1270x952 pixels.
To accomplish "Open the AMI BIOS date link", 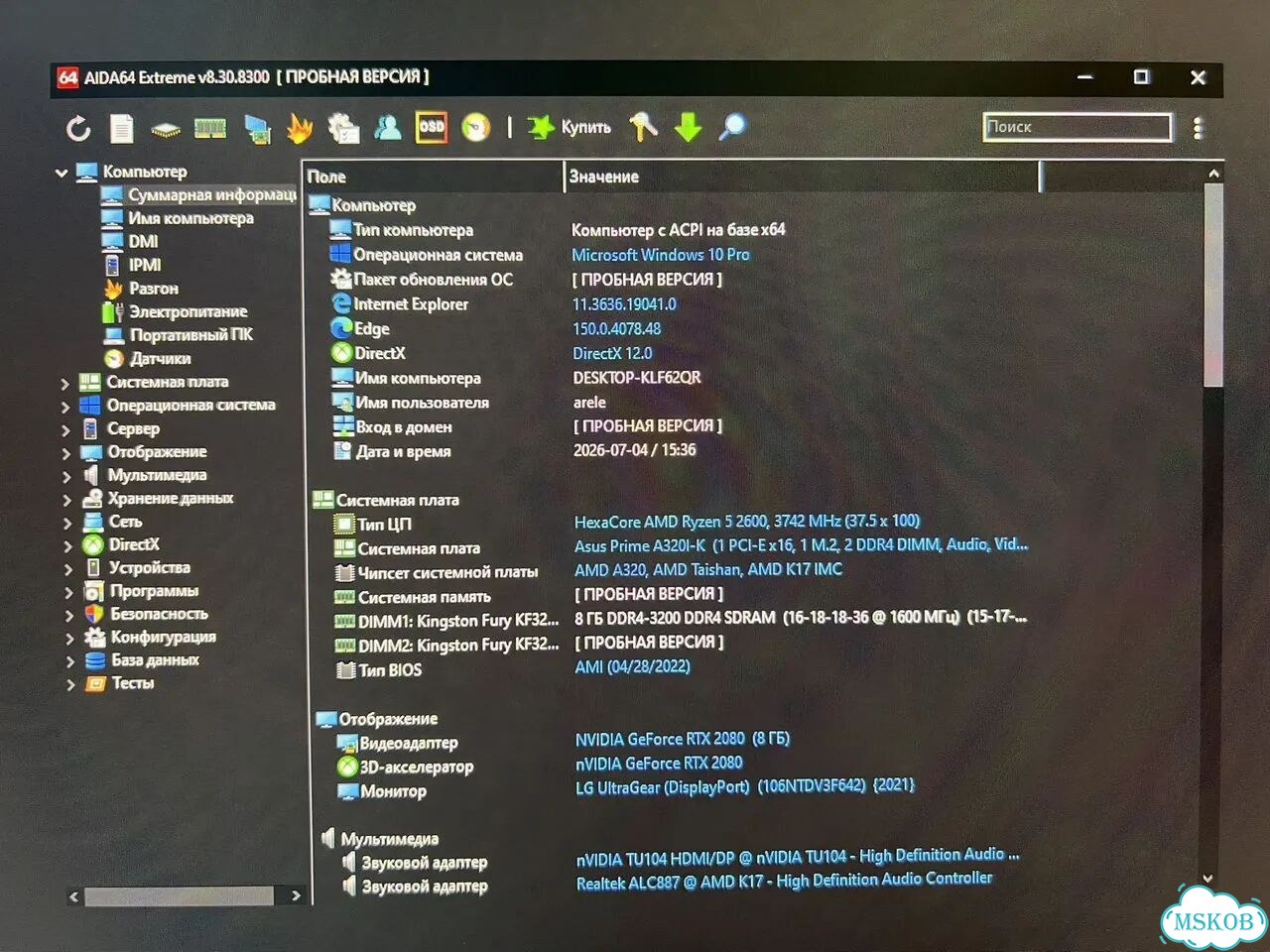I will pos(632,666).
